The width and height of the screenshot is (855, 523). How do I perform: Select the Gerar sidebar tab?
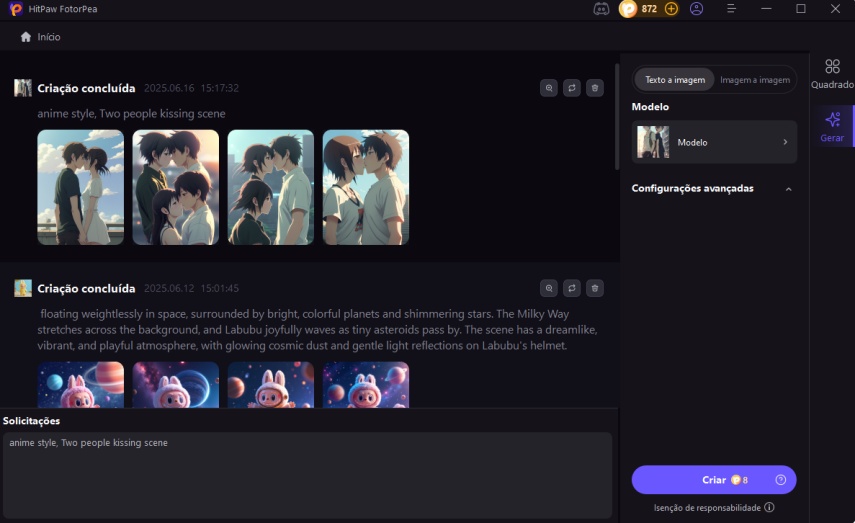(x=832, y=127)
